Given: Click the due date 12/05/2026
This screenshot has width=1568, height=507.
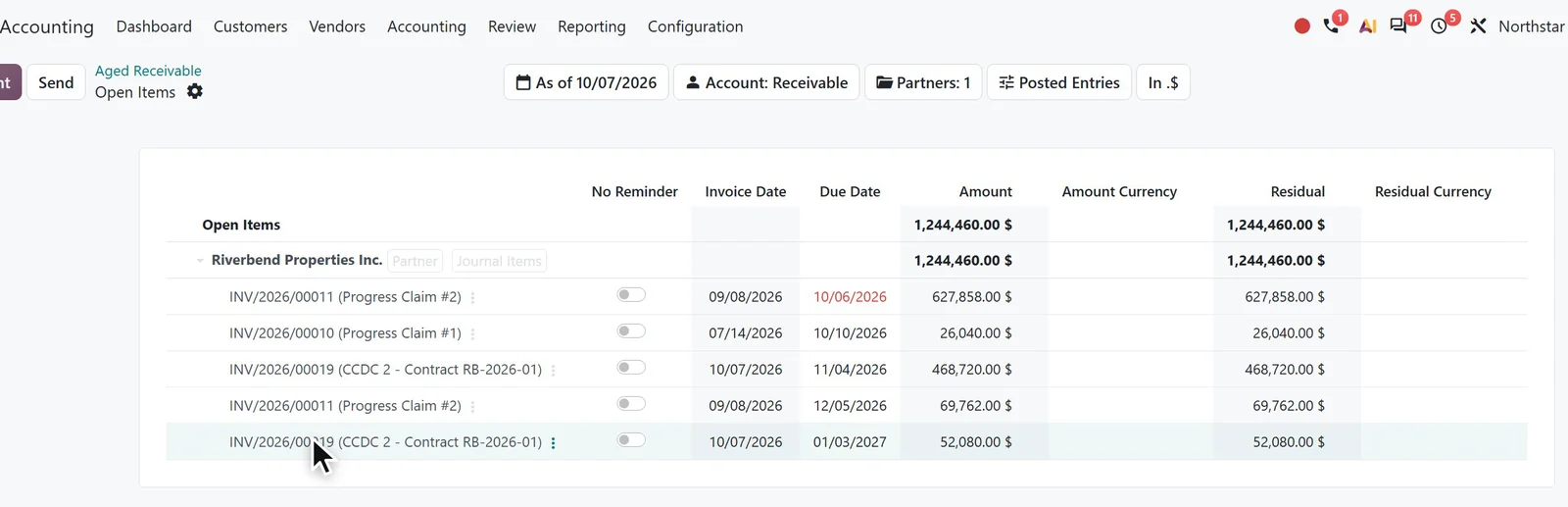Looking at the screenshot, I should 850,406.
